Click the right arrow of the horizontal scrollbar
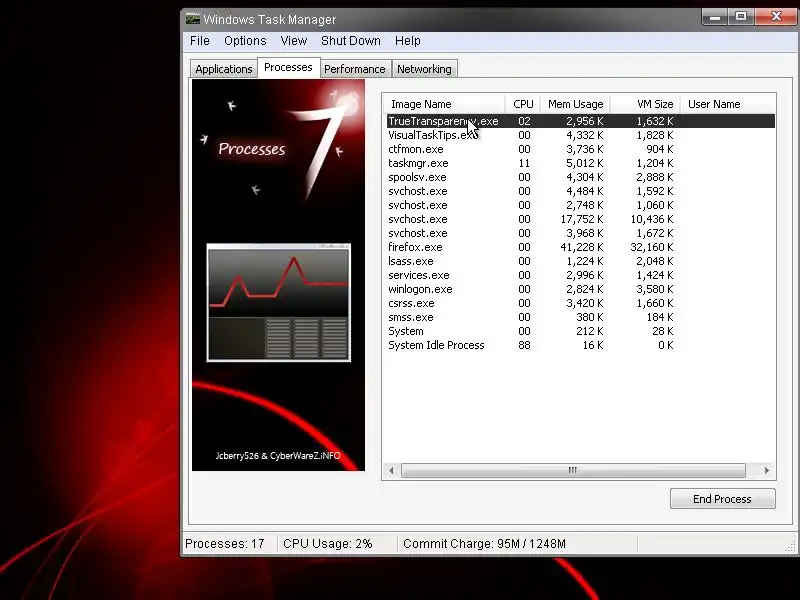800x600 pixels. 766,470
